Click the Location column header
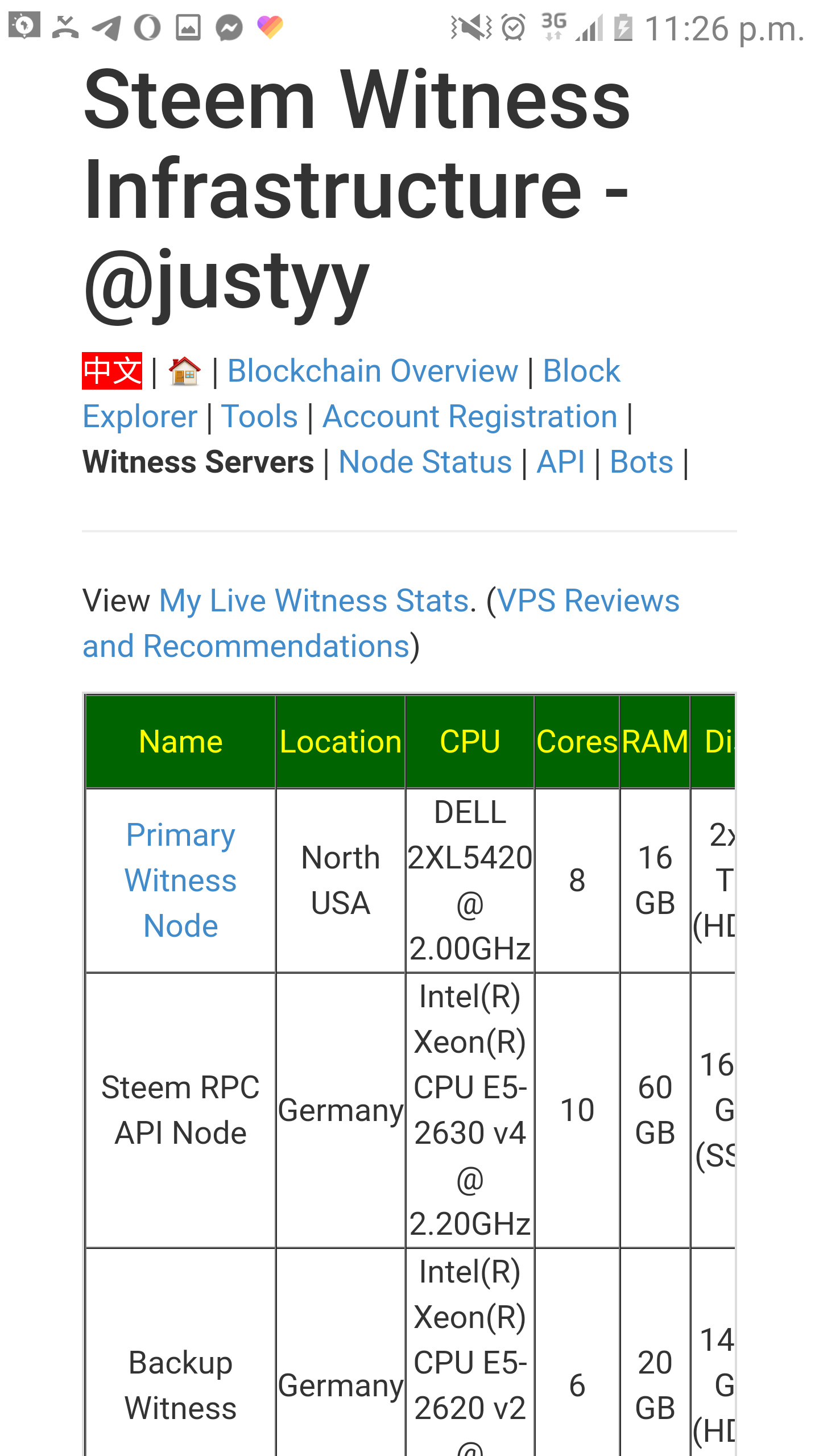This screenshot has height=1456, width=819. click(341, 742)
